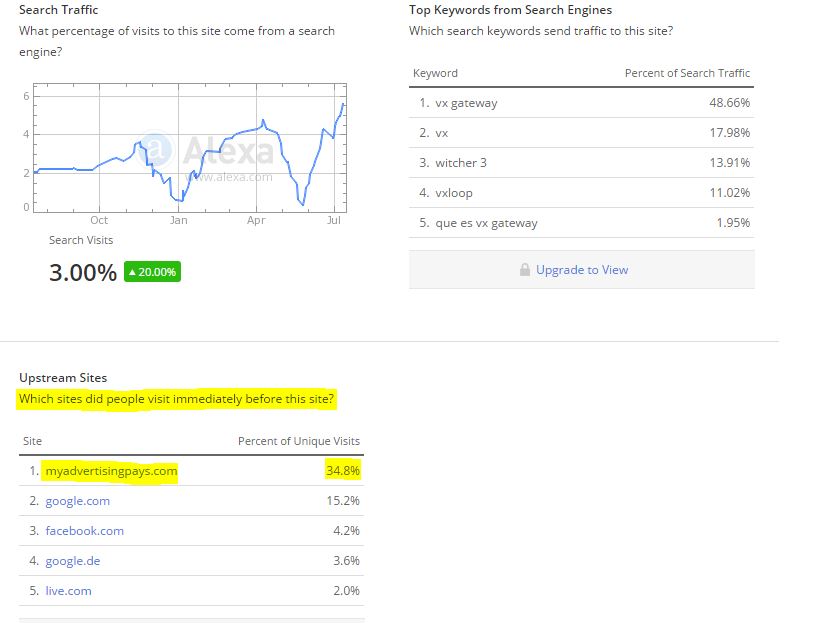The image size is (818, 623).
Task: Click the lock icon beside Upgrade to View
Action: point(525,270)
